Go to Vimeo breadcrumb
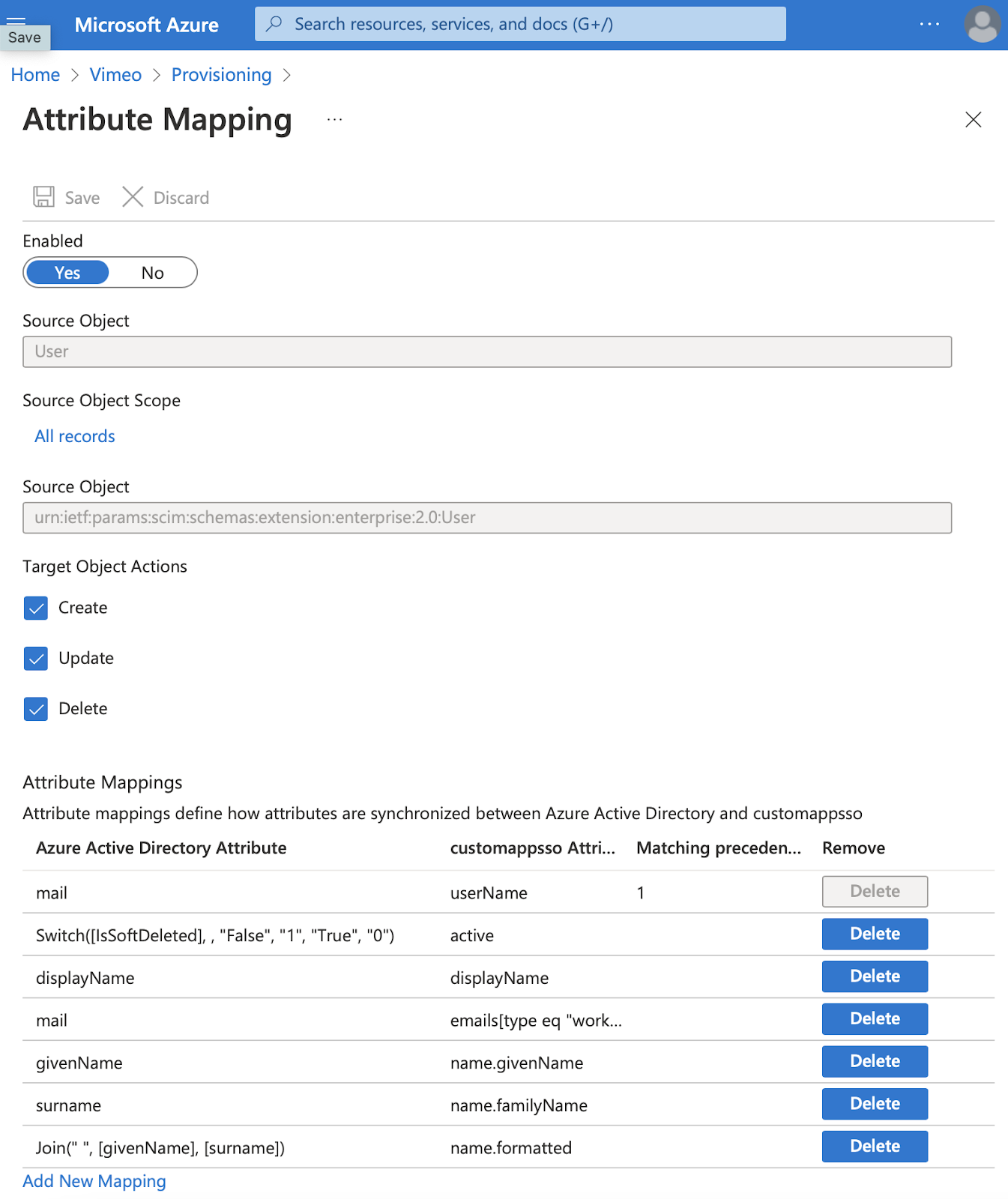 point(115,75)
